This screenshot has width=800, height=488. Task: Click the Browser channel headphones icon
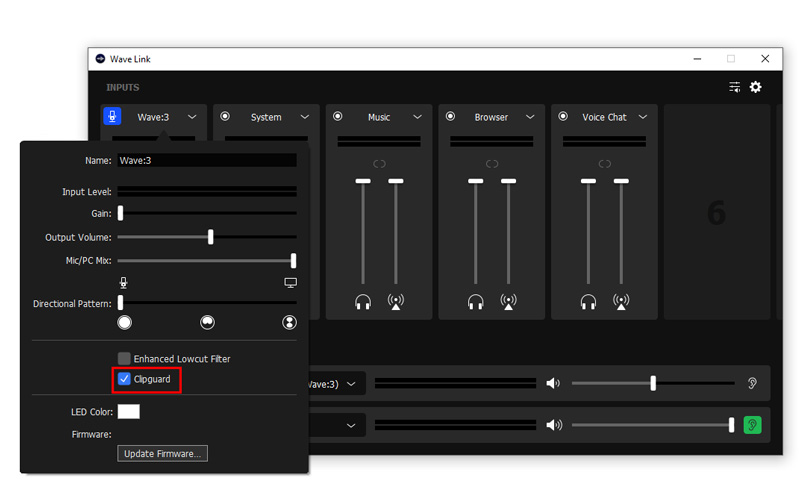476,302
